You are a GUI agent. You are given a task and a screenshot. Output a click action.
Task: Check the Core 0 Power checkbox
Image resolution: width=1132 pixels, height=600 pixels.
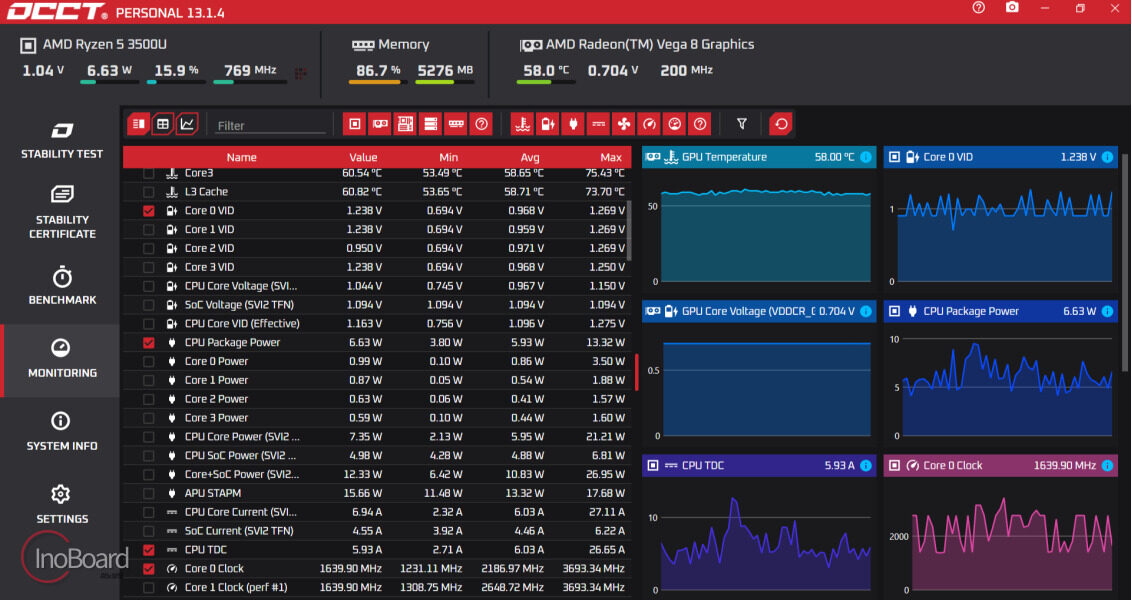(x=149, y=362)
